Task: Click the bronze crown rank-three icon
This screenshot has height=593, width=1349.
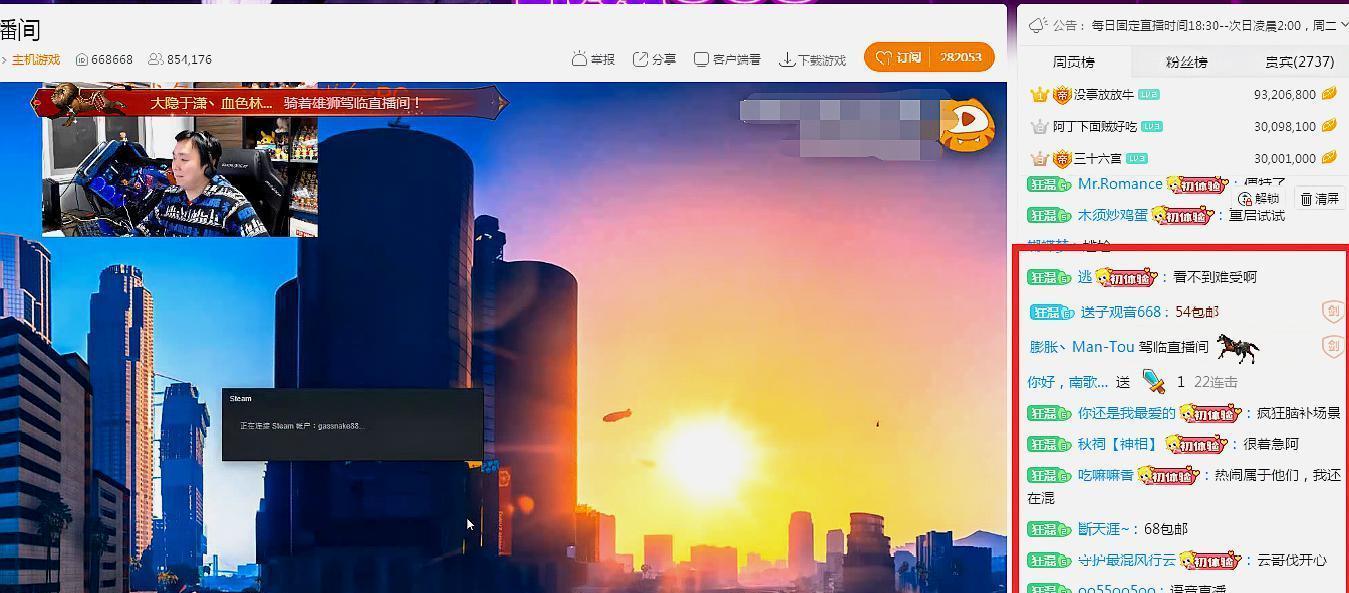Action: (1039, 159)
